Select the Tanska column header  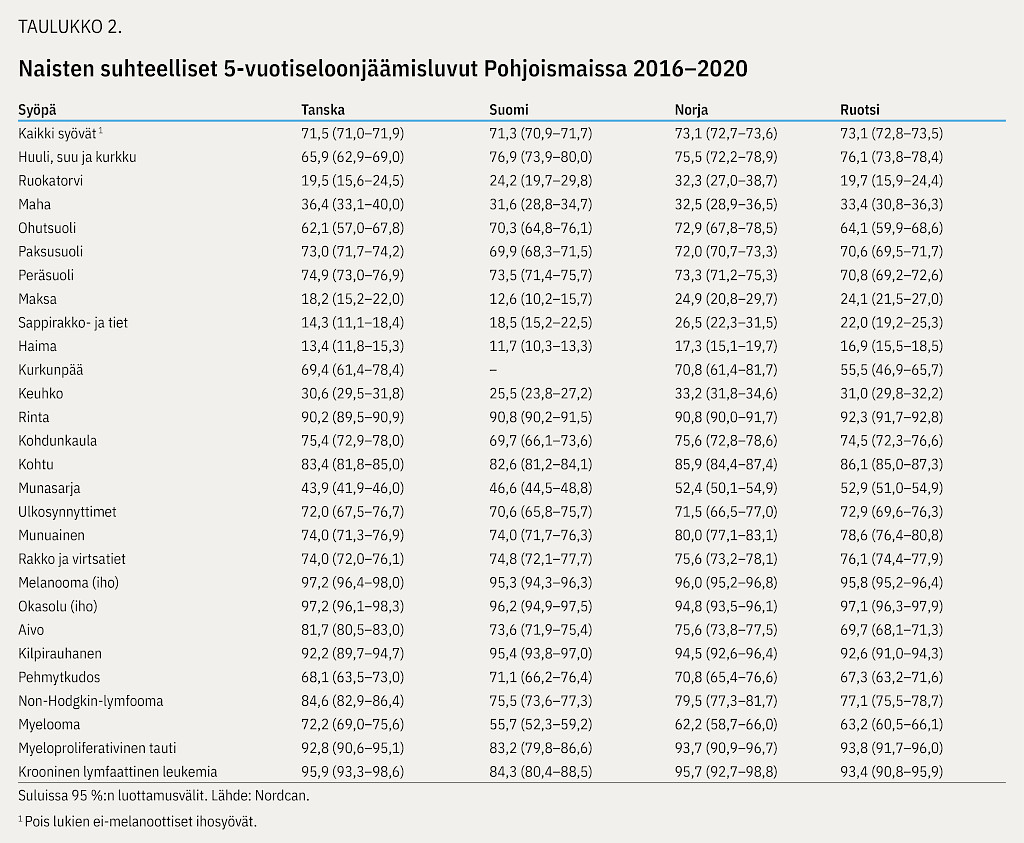[x=323, y=110]
